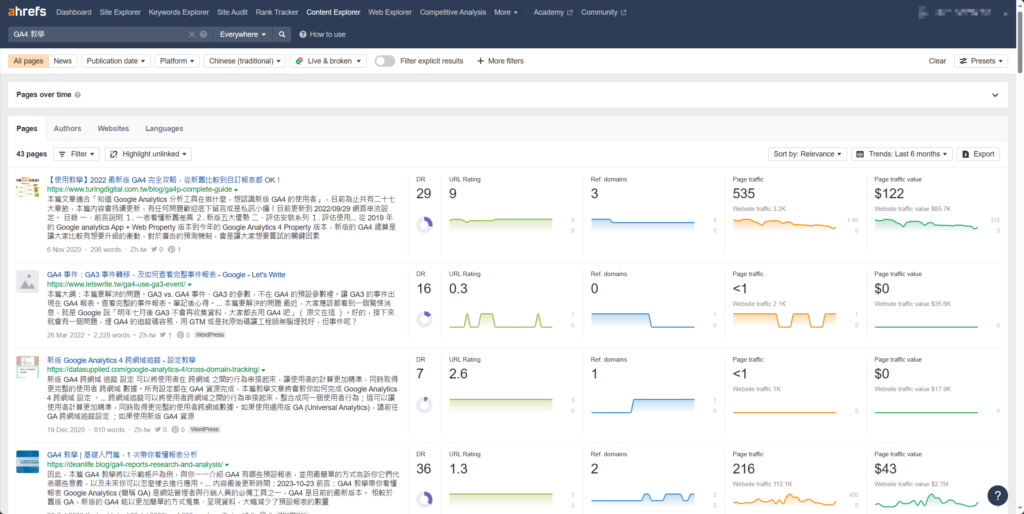
Task: Click DR donut chart for DR 16
Action: pyautogui.click(x=424, y=319)
